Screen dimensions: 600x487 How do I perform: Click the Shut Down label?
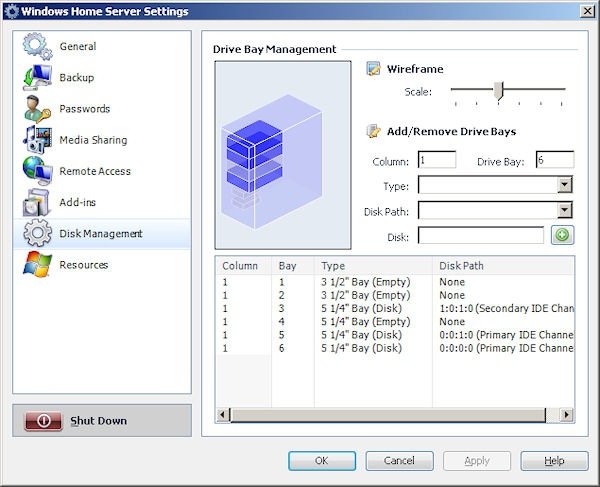click(x=98, y=421)
